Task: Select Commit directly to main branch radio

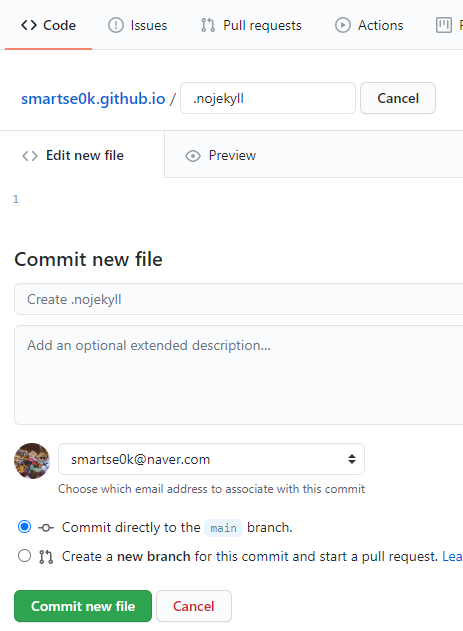Action: tap(25, 527)
